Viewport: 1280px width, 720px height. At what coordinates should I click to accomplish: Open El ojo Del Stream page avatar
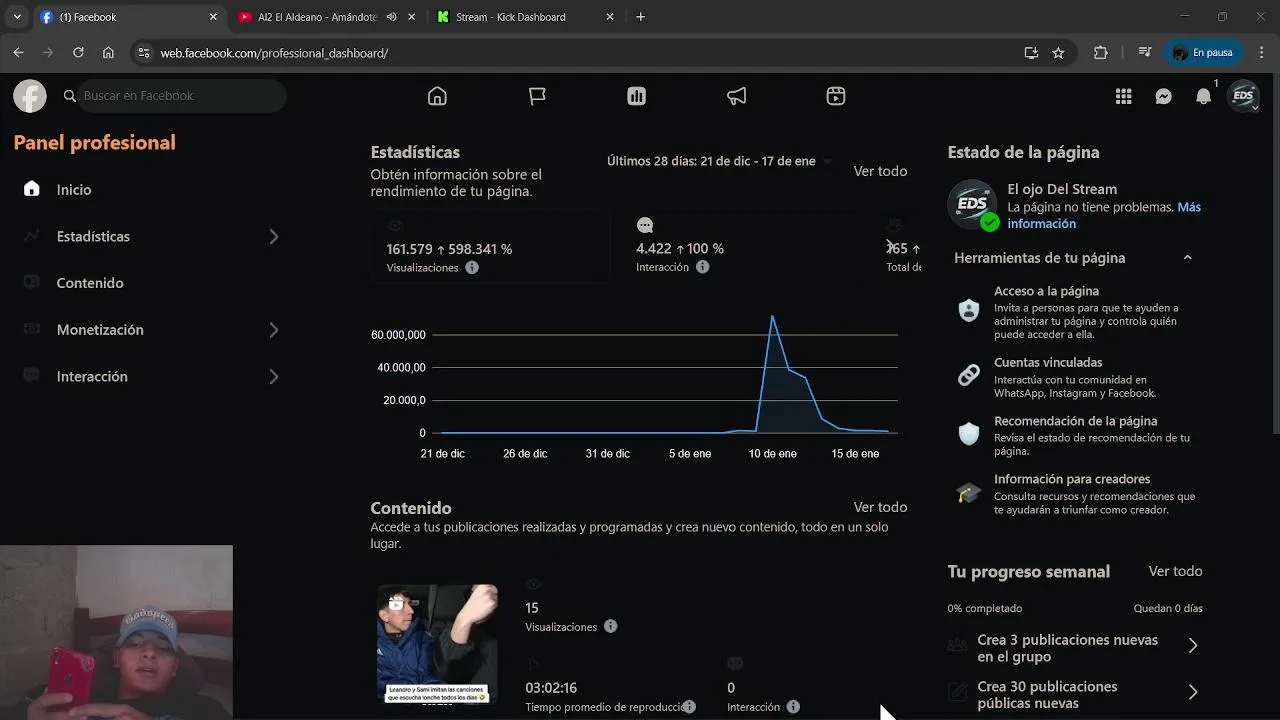(x=972, y=203)
